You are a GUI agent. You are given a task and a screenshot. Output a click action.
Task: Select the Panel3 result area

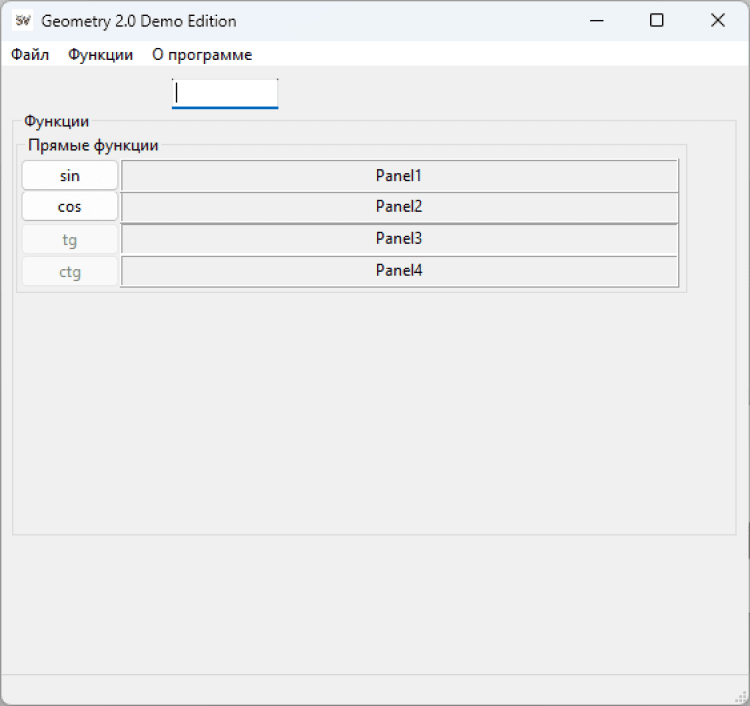pos(399,239)
